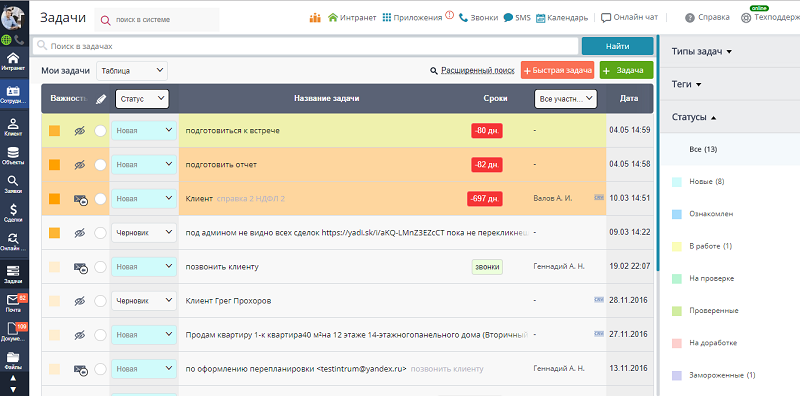Toggle hidden-eye icon for Продам квартиру row

(x=79, y=335)
